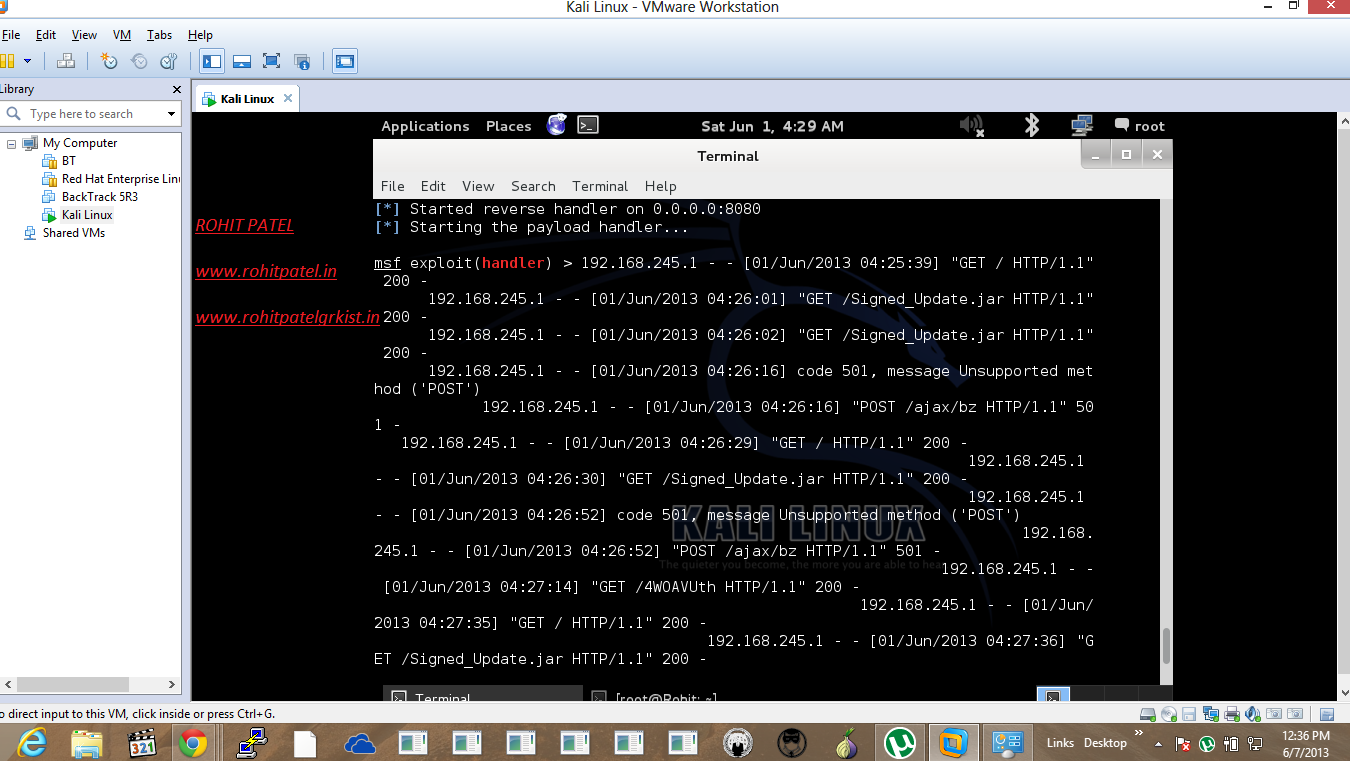
Task: Open the Snapshot Manager wrench icon
Action: (x=168, y=61)
